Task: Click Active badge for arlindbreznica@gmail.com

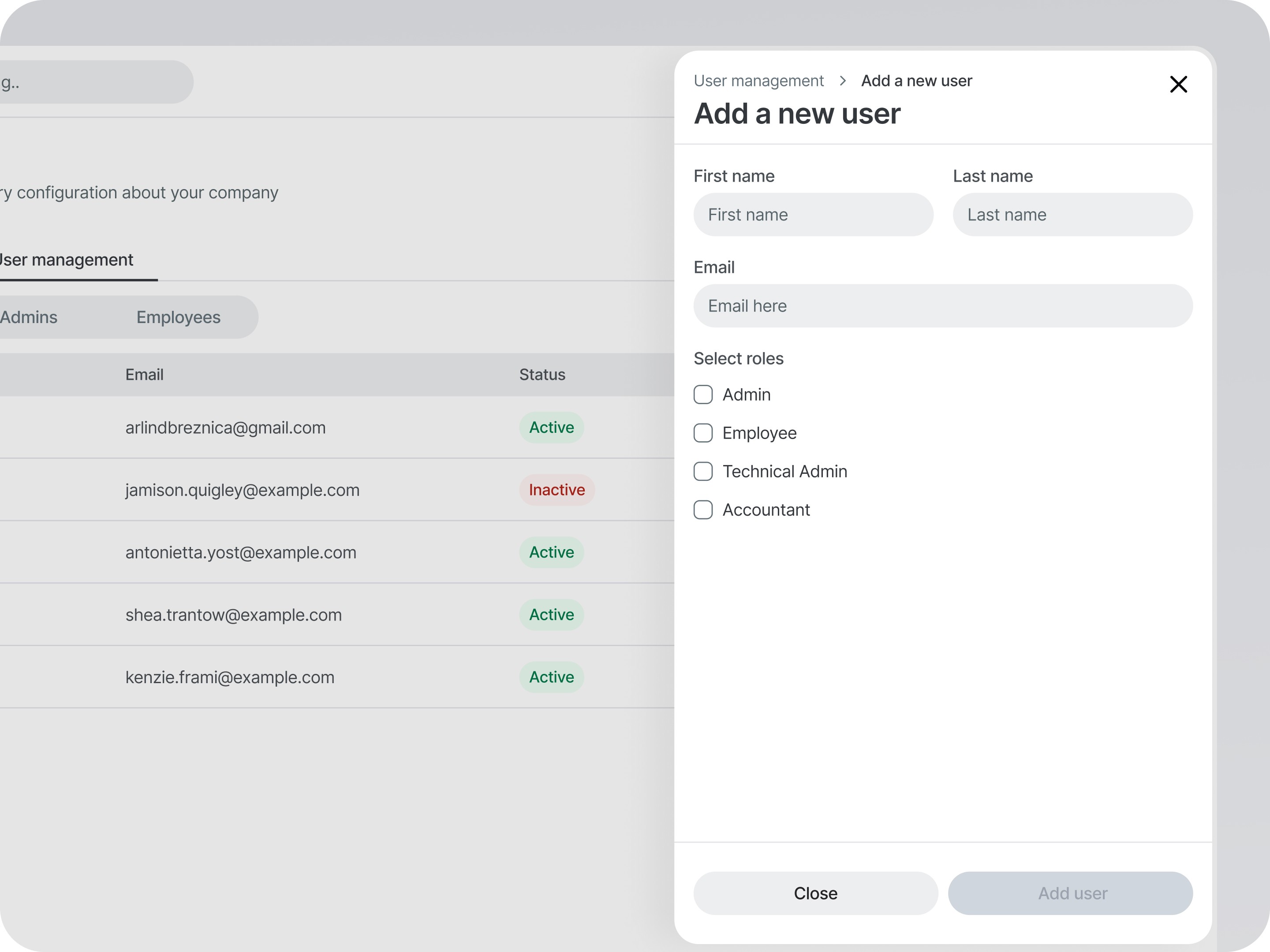Action: click(x=551, y=428)
